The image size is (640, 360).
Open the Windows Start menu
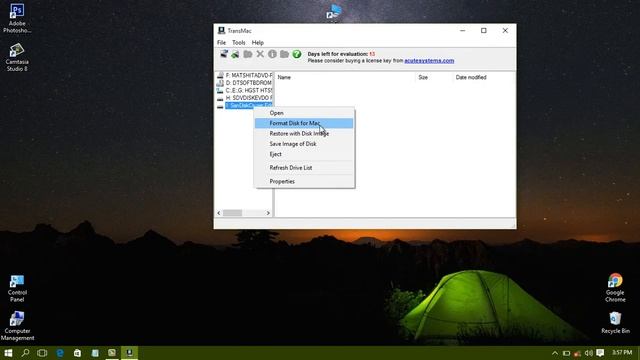[8, 353]
